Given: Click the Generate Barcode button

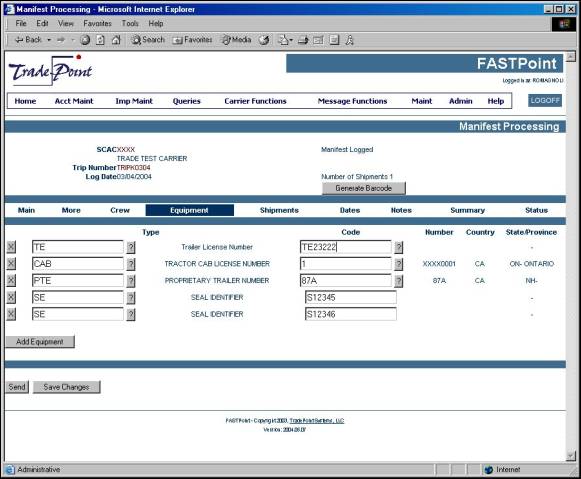Looking at the screenshot, I should [x=363, y=188].
